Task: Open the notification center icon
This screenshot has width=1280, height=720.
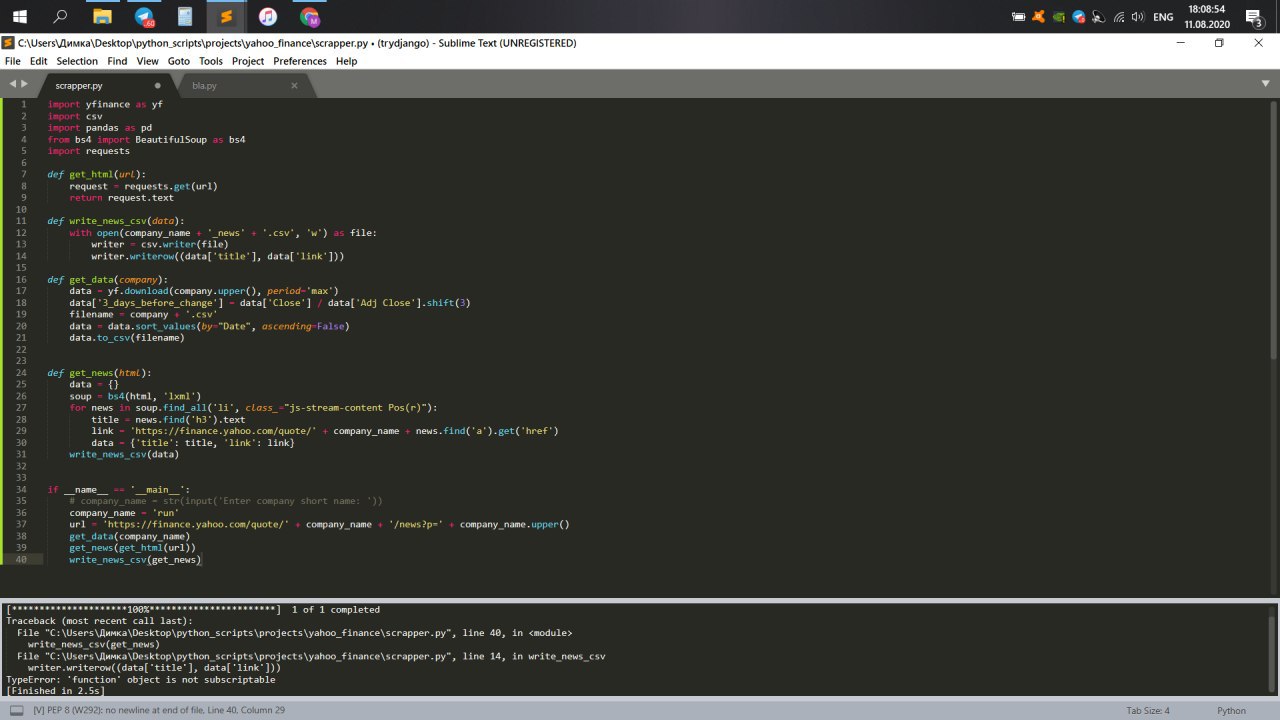Action: (1253, 17)
